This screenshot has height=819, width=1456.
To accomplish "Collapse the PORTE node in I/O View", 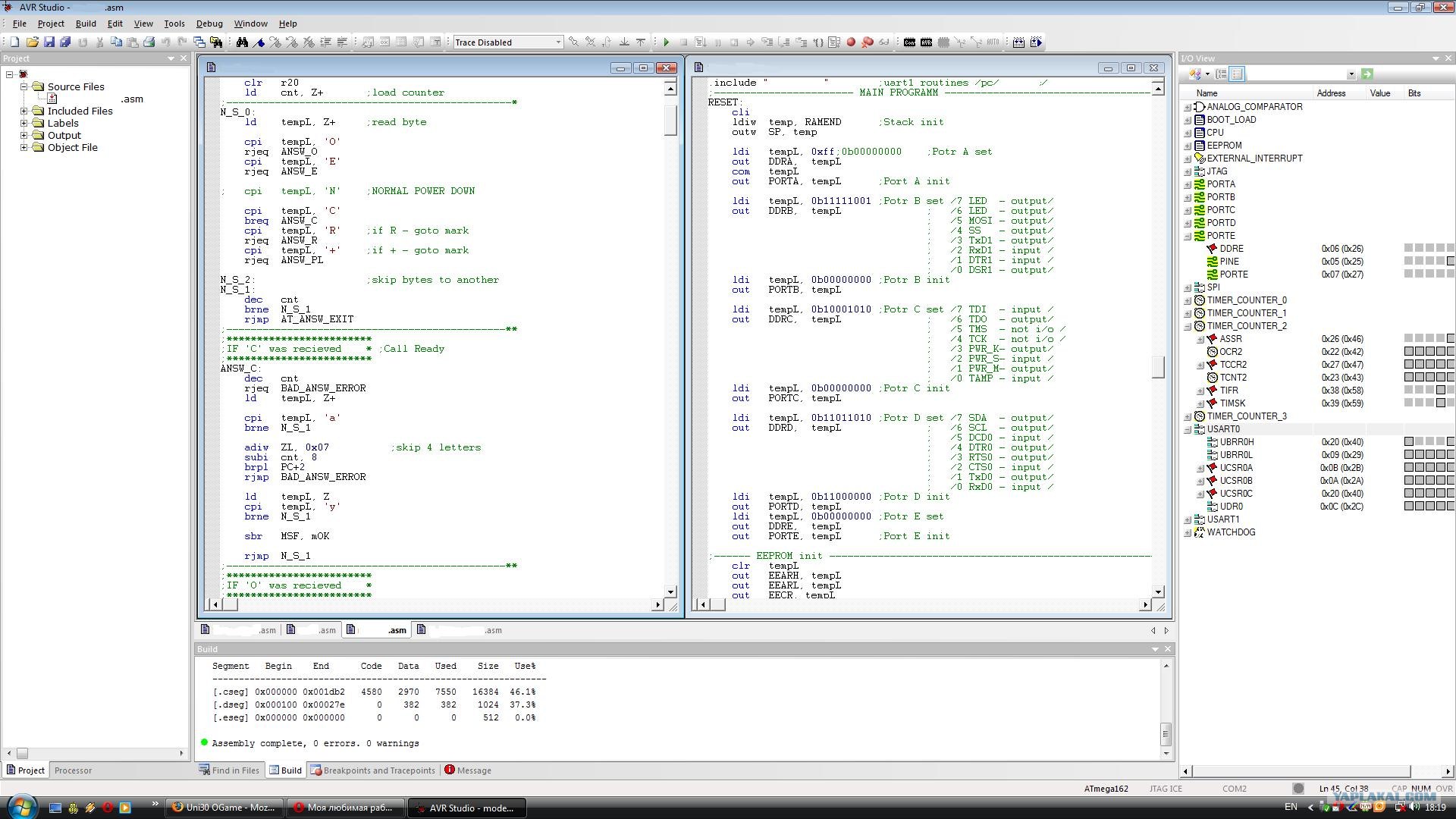I will point(1188,236).
